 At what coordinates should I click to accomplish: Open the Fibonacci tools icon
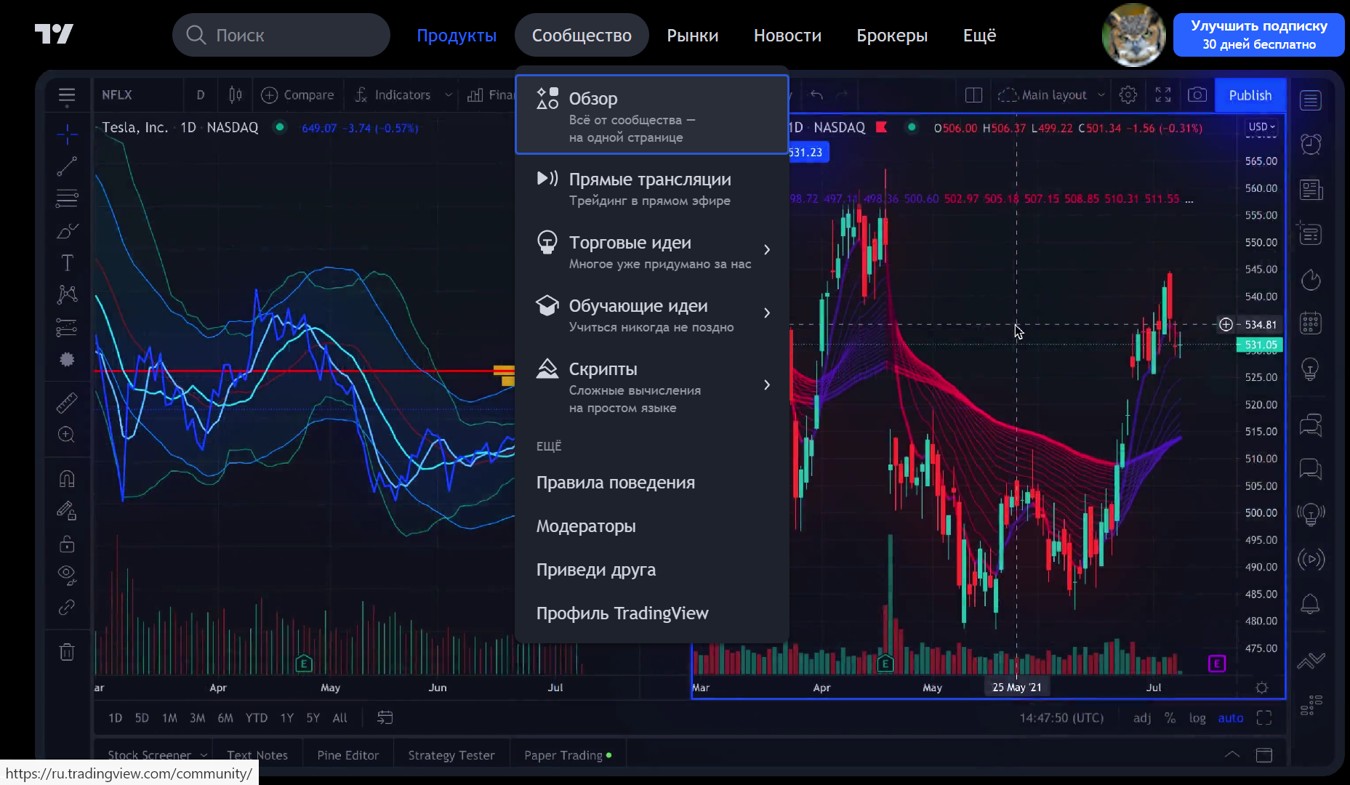point(67,199)
